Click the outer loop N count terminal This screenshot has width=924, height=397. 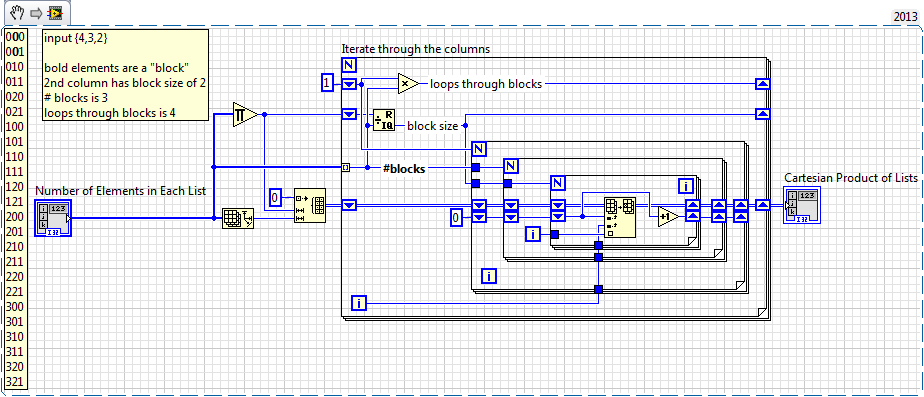[349, 65]
